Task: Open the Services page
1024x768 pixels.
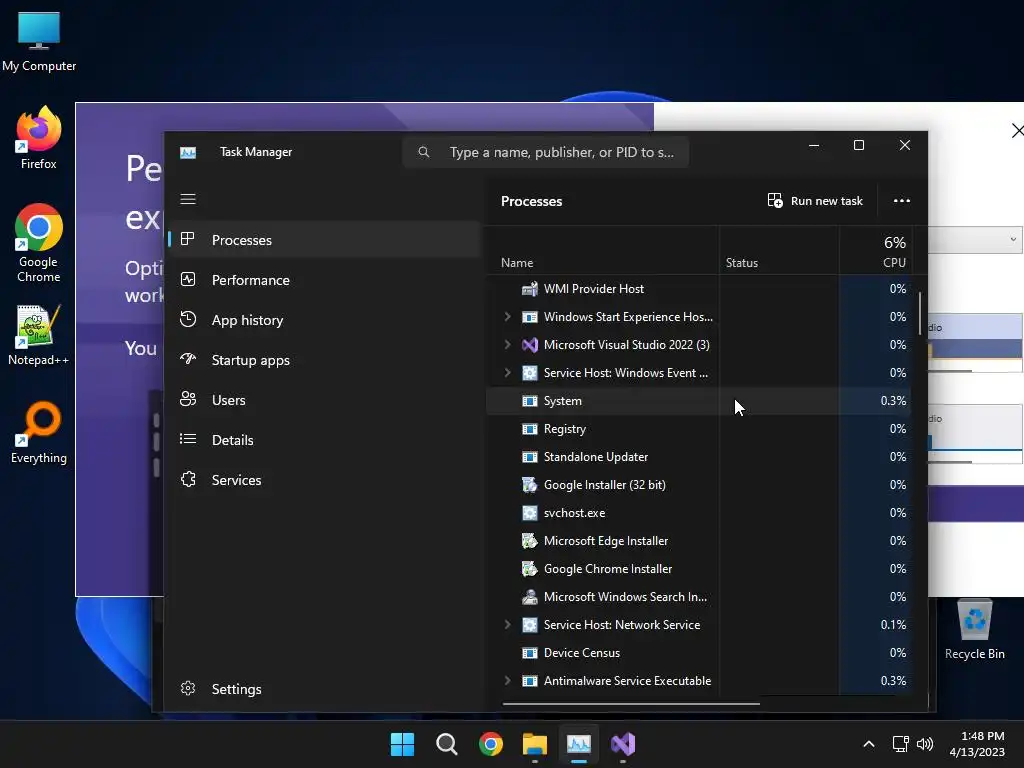Action: 325,480
